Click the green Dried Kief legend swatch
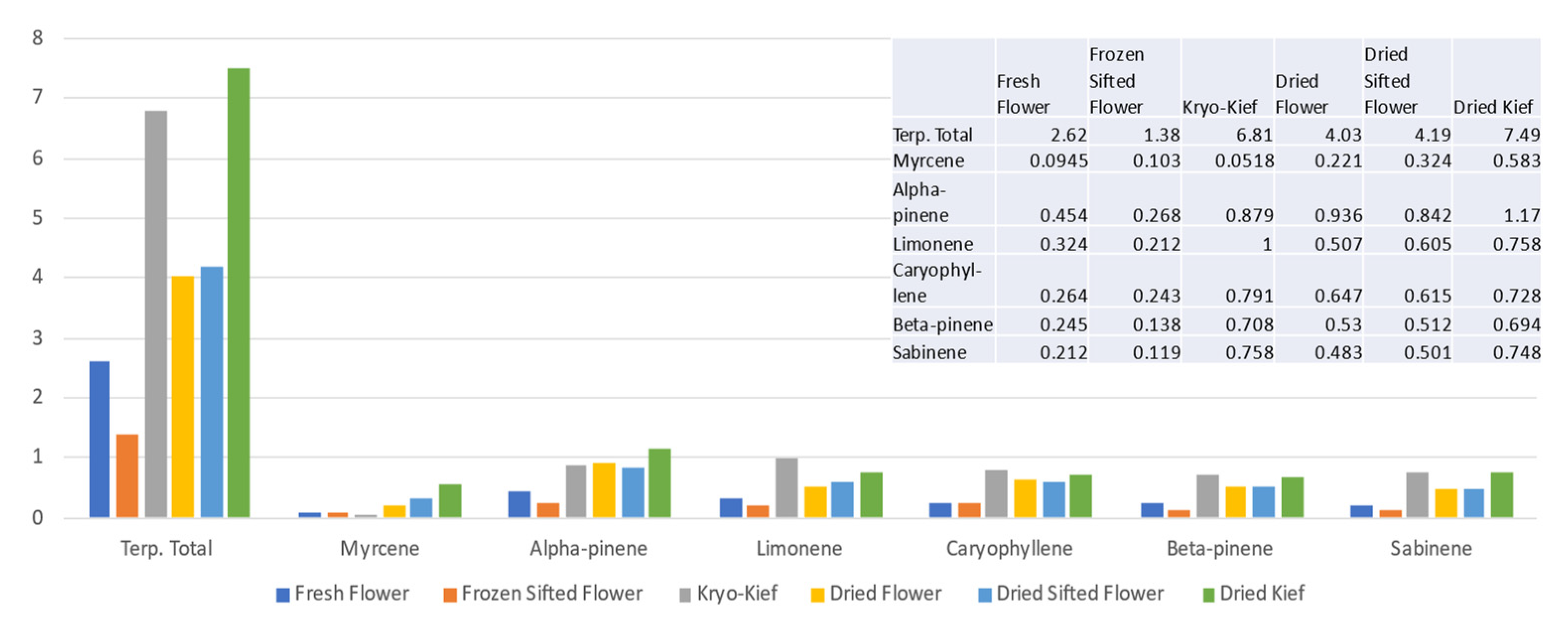The image size is (1568, 629). [x=1209, y=595]
